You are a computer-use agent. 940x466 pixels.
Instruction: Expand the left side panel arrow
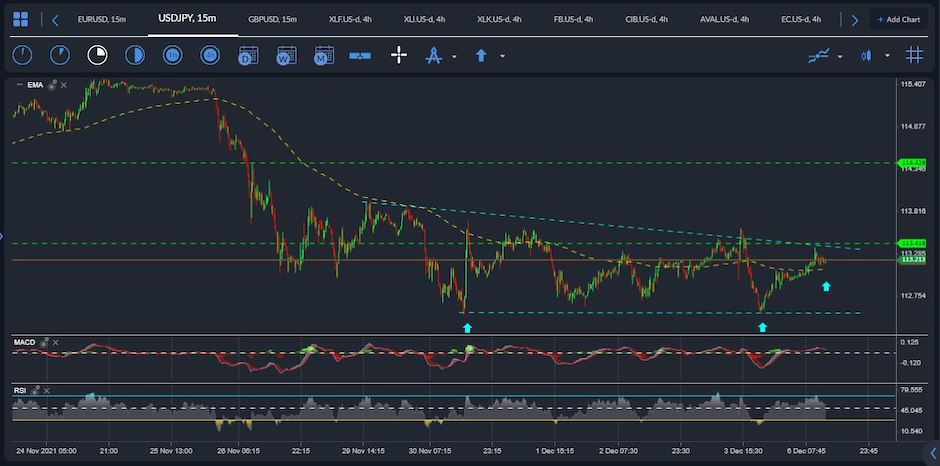click(2, 236)
